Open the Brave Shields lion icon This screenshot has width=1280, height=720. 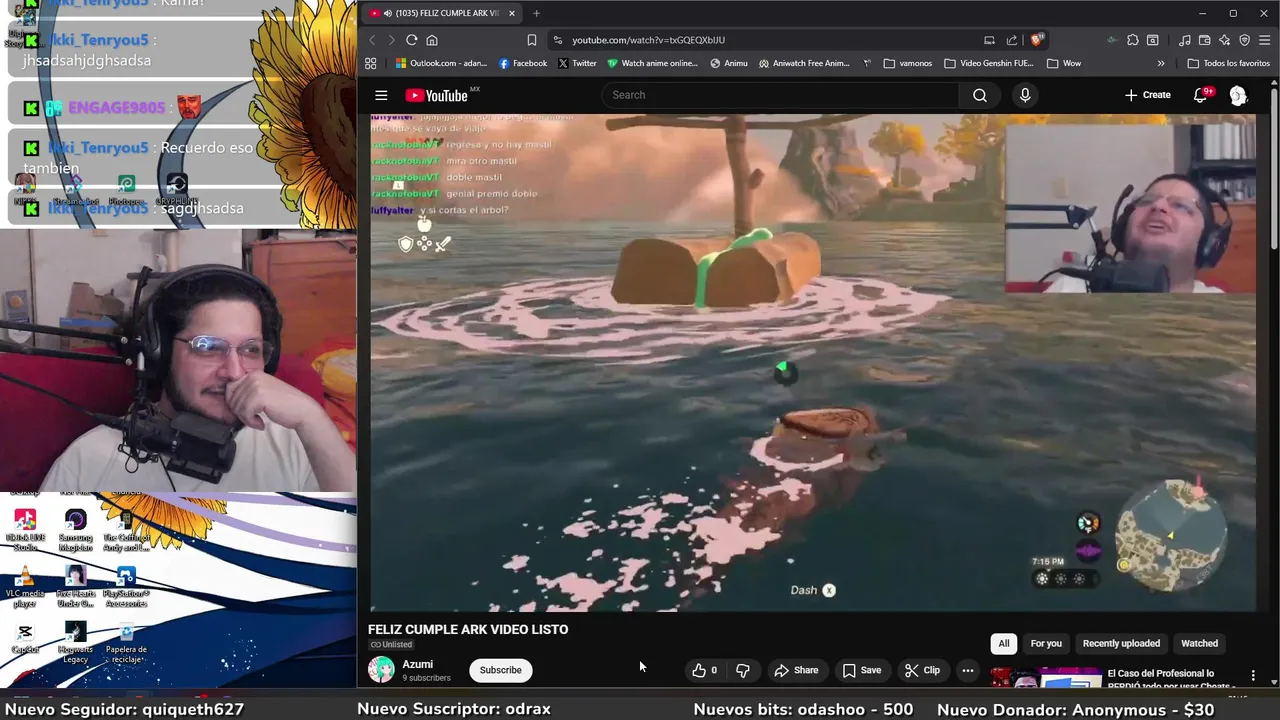click(x=1037, y=40)
